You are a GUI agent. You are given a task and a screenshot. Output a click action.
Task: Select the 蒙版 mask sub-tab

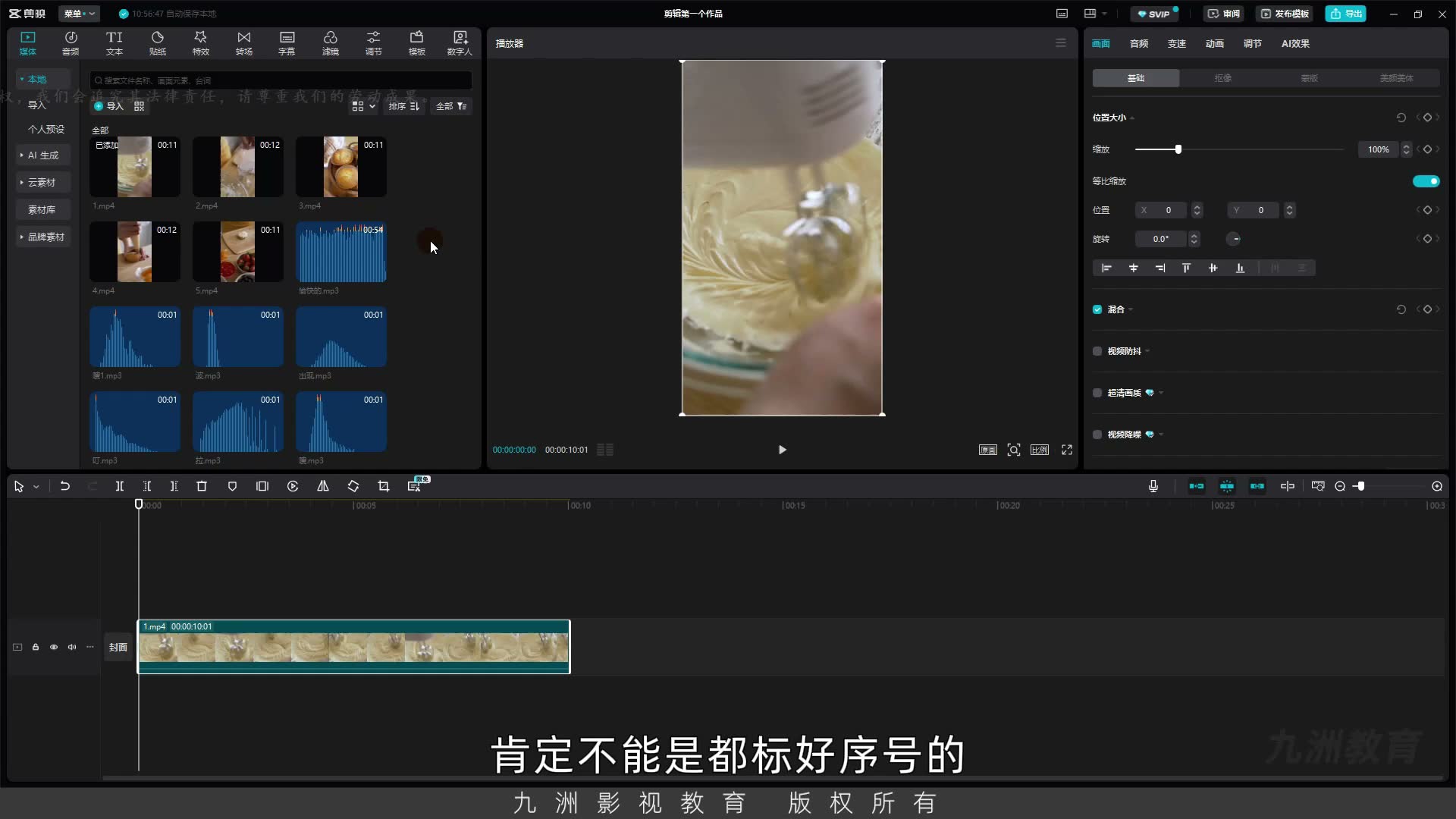click(1310, 78)
